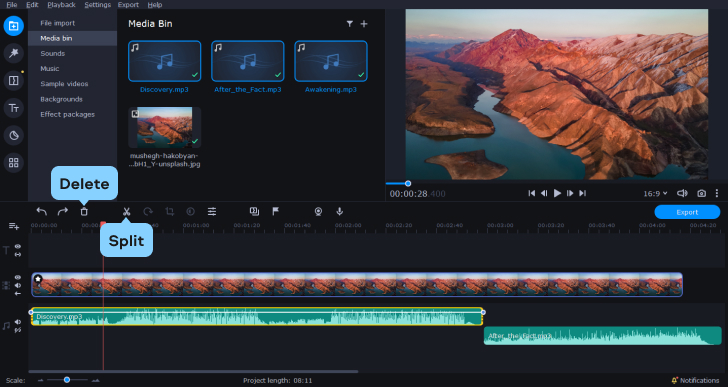Open the Titles panel icon
The image size is (728, 387).
[x=13, y=108]
